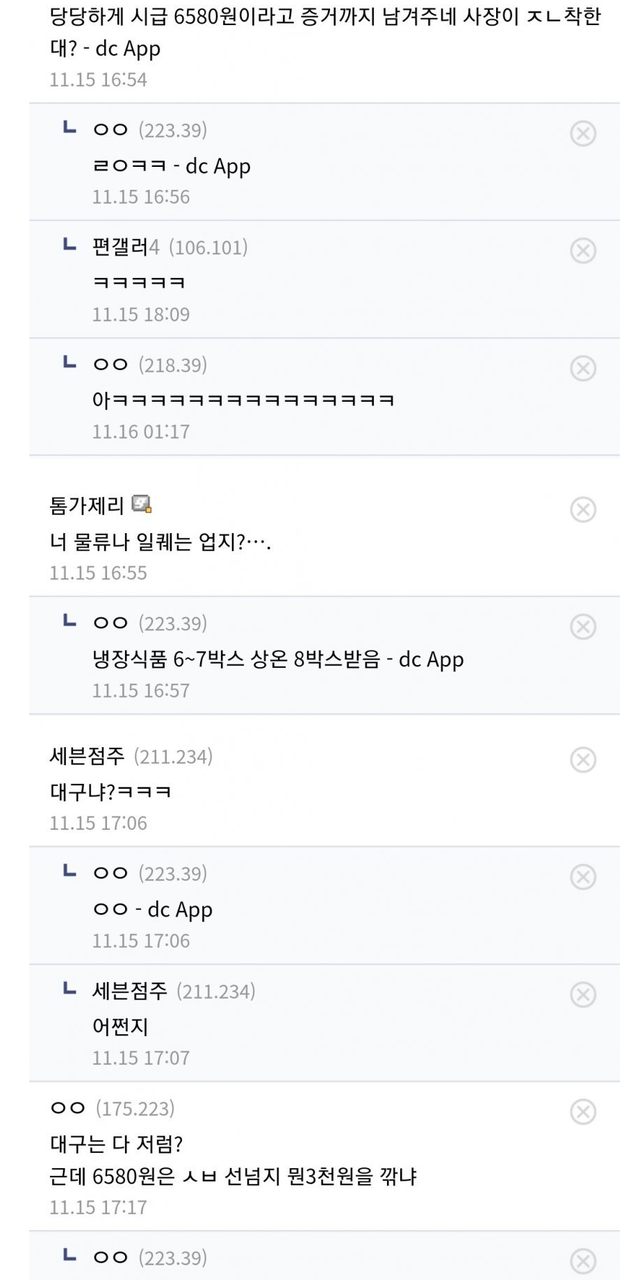Delete the '냉장식품 6~7박스' reply
Screen dimensions: 640x1280
pos(583,627)
